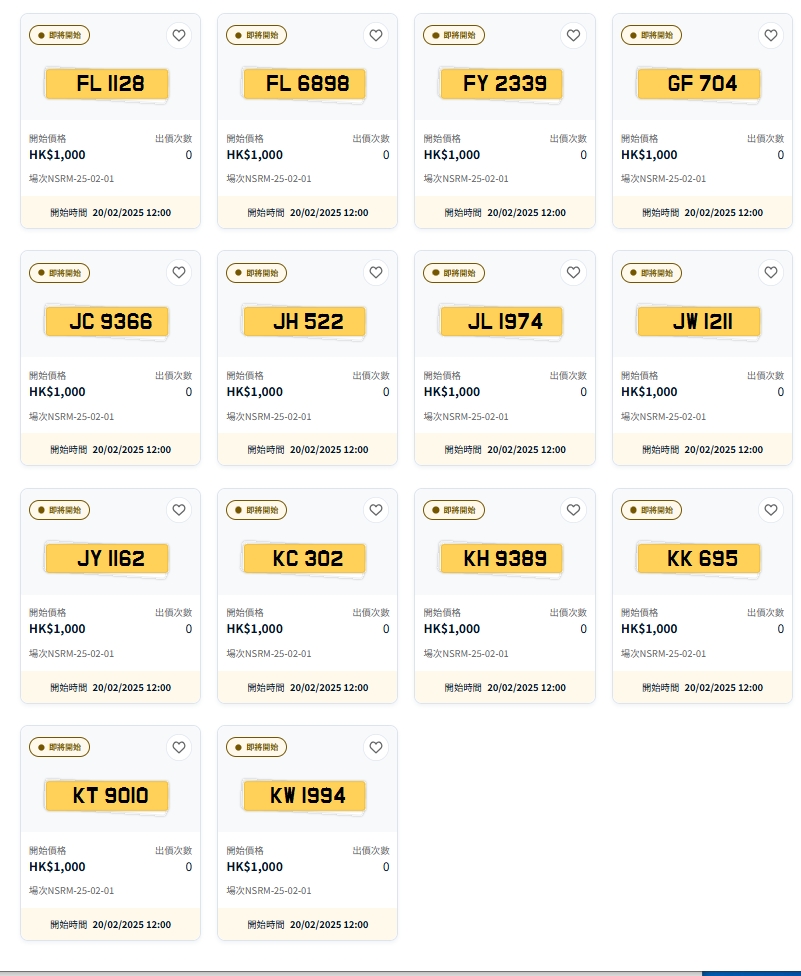Toggle heart on KH 9389 card

click(x=573, y=510)
